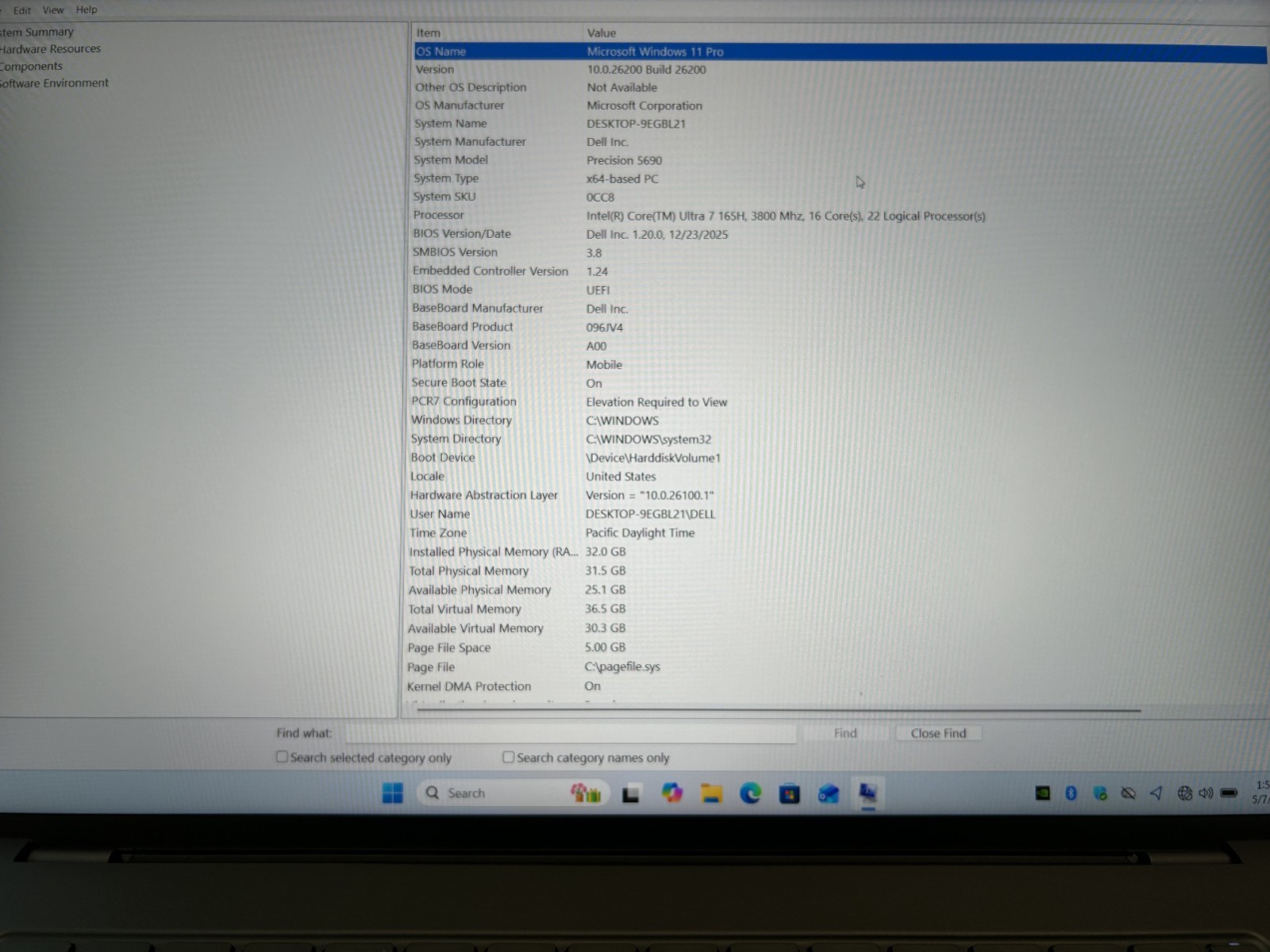The height and width of the screenshot is (952, 1270).
Task: Click the Find what input field
Action: (x=571, y=733)
